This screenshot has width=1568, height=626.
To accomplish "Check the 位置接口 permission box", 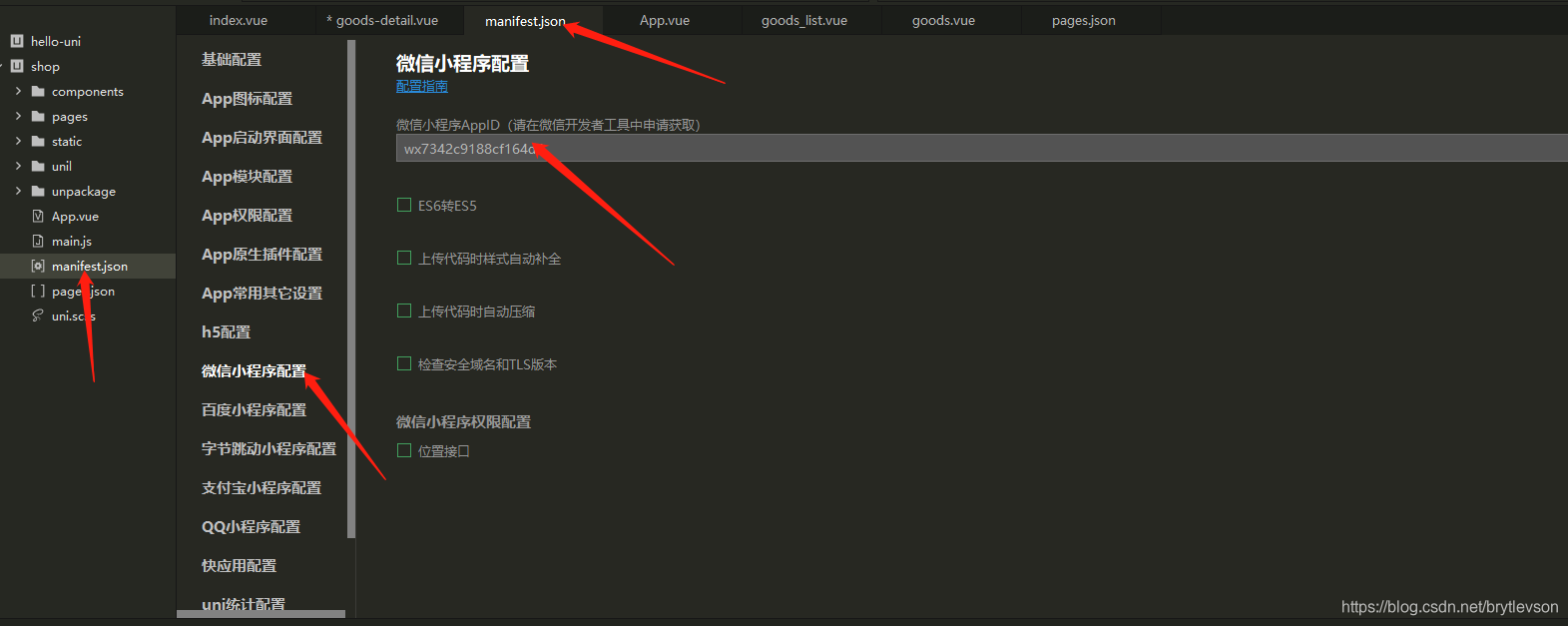I will tap(404, 450).
